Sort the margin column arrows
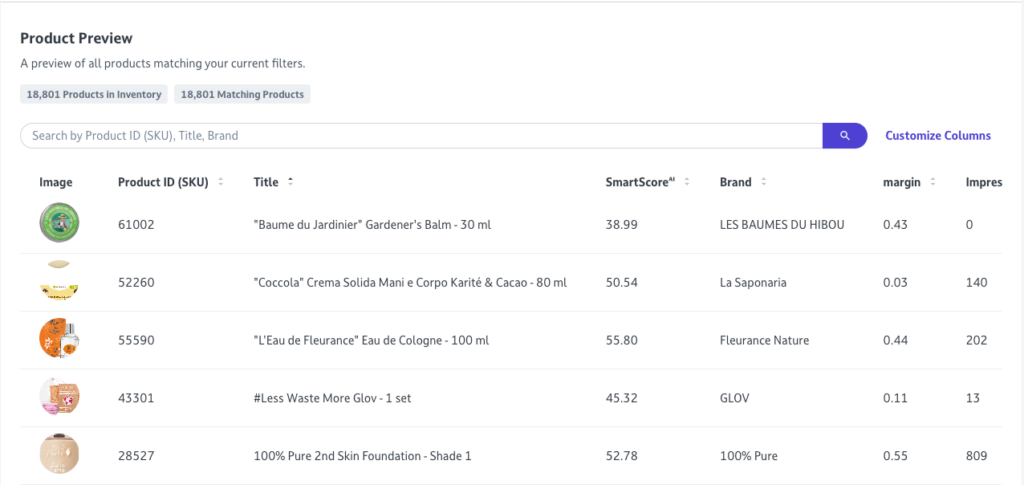The height and width of the screenshot is (485, 1024). click(933, 182)
